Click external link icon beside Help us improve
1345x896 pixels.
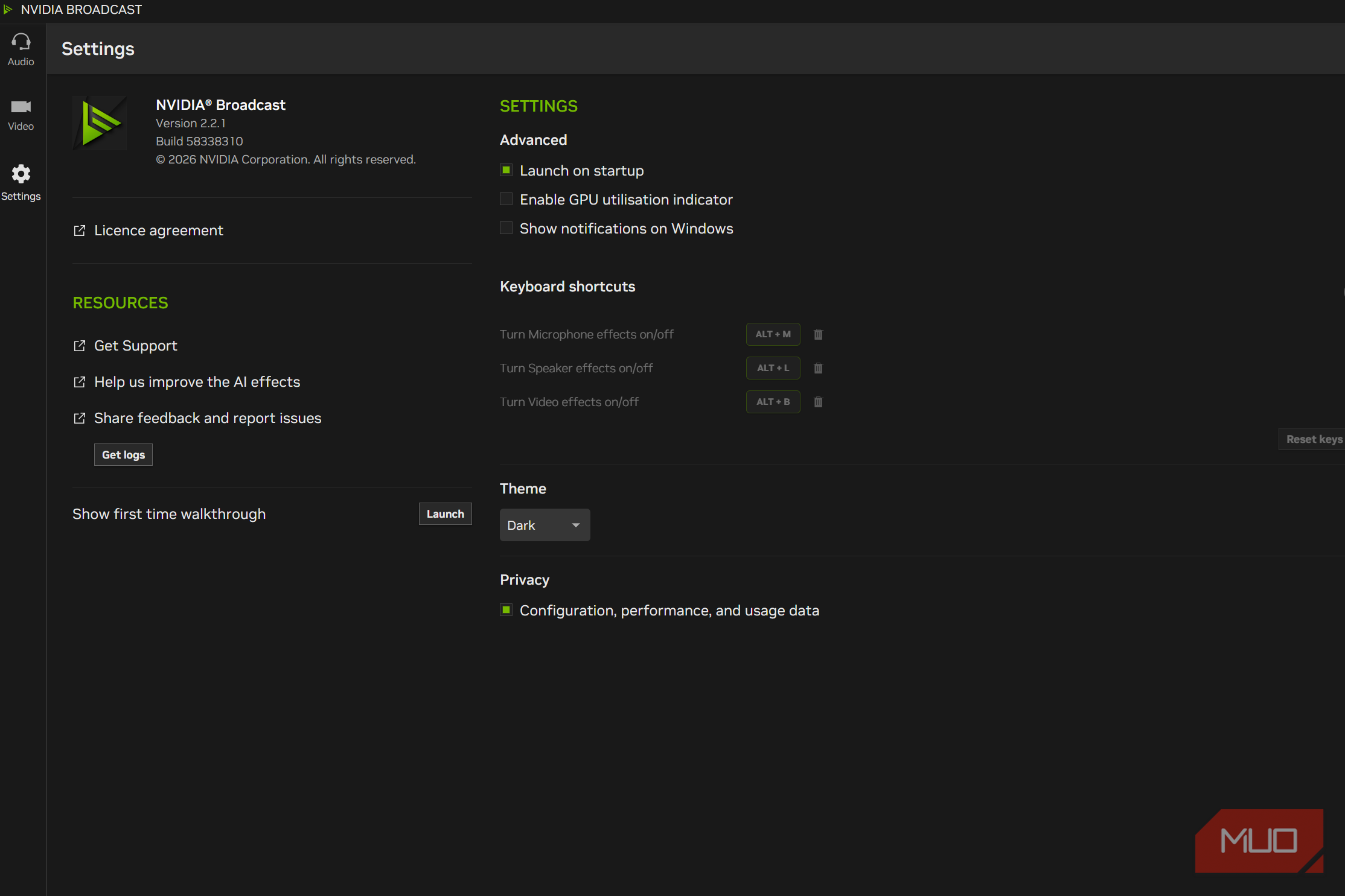79,382
